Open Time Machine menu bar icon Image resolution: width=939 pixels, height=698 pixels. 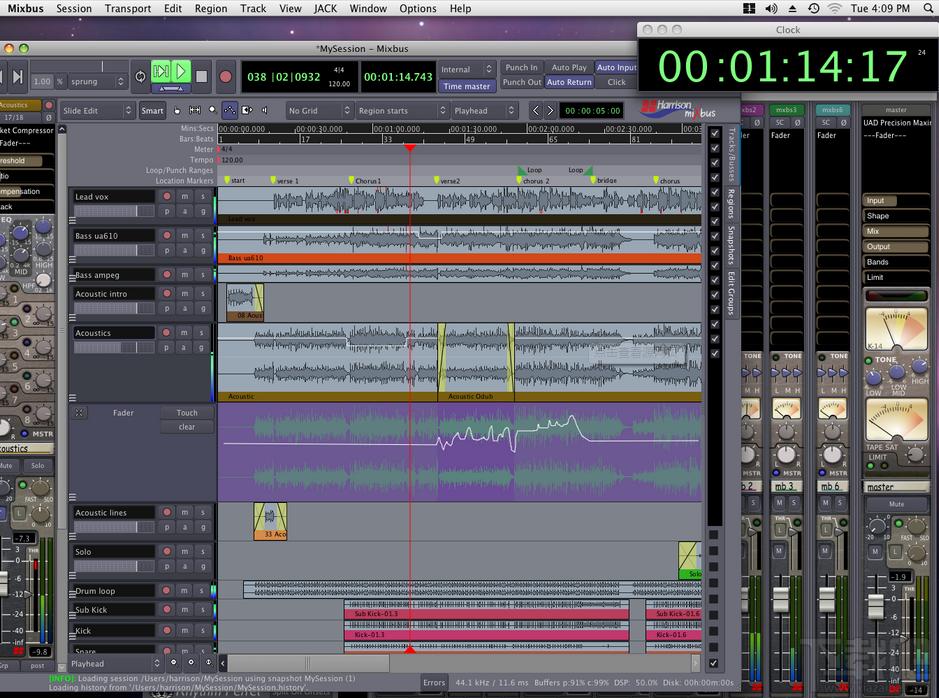tap(813, 8)
